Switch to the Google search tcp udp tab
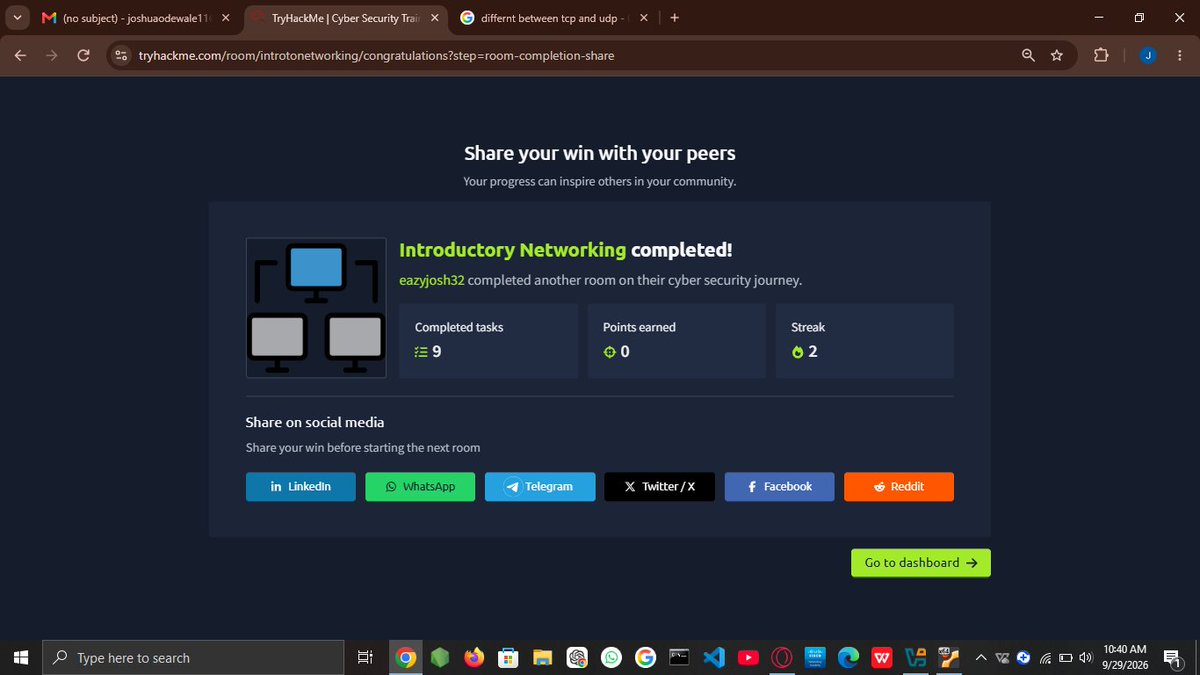The height and width of the screenshot is (675, 1200). tap(553, 17)
